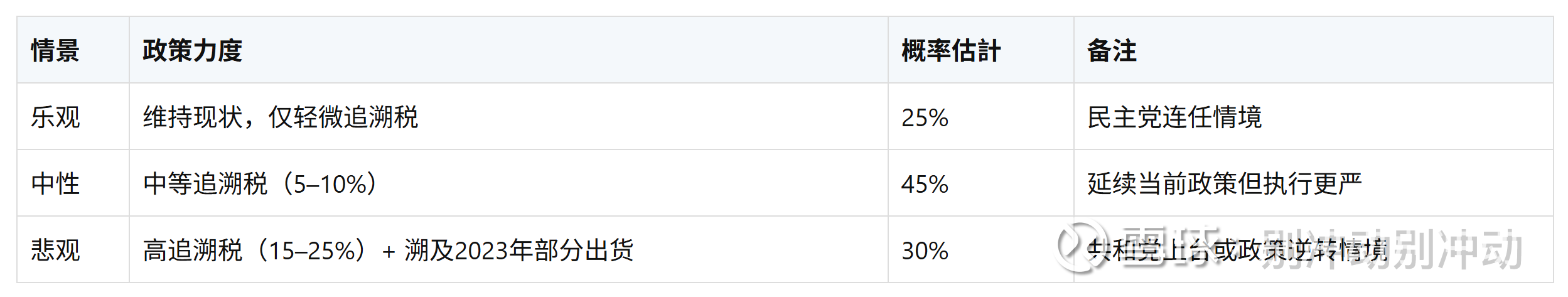The image size is (1568, 297).
Task: Click the 高追溯税 text in the last row
Action: 192,251
